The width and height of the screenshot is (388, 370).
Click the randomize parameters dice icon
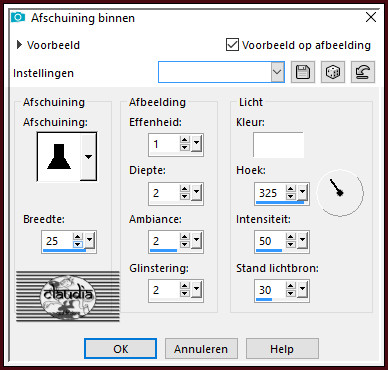[x=333, y=72]
